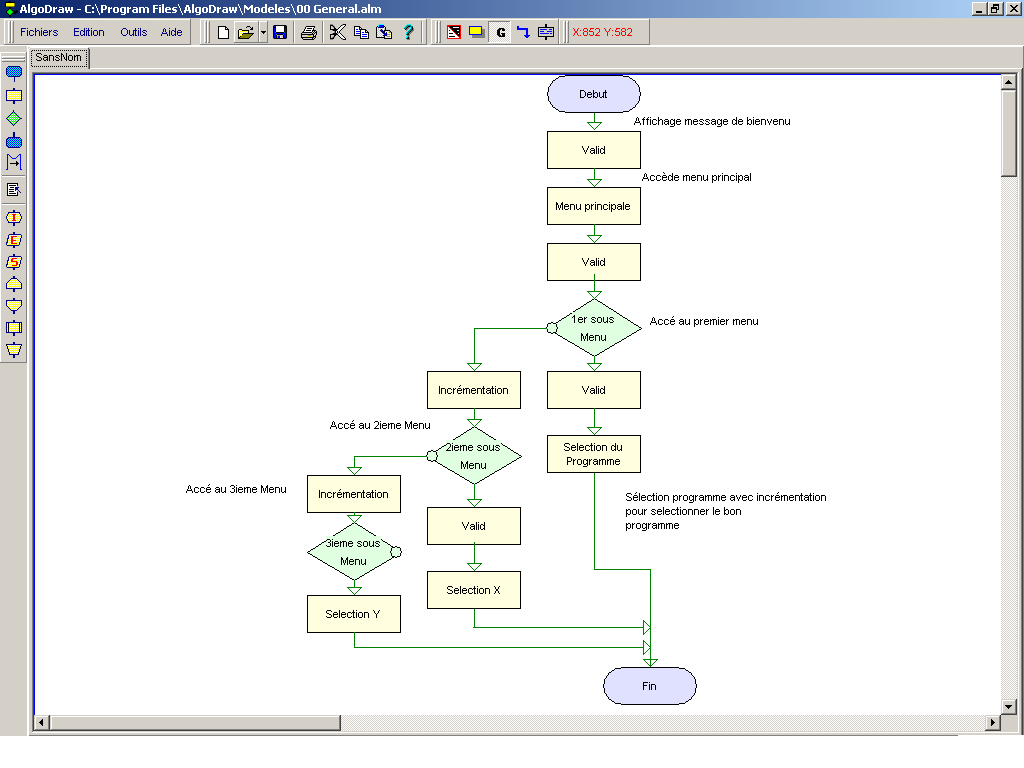Select the blue M arrow tool
The width and height of the screenshot is (1024, 768).
point(14,162)
